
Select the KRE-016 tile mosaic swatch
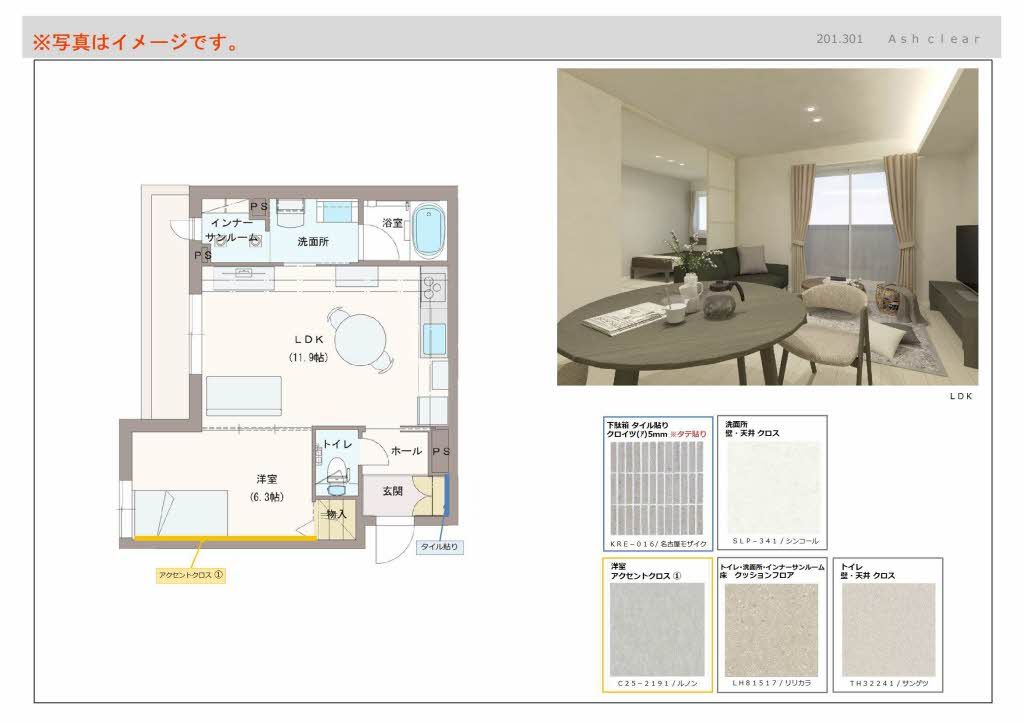[658, 488]
